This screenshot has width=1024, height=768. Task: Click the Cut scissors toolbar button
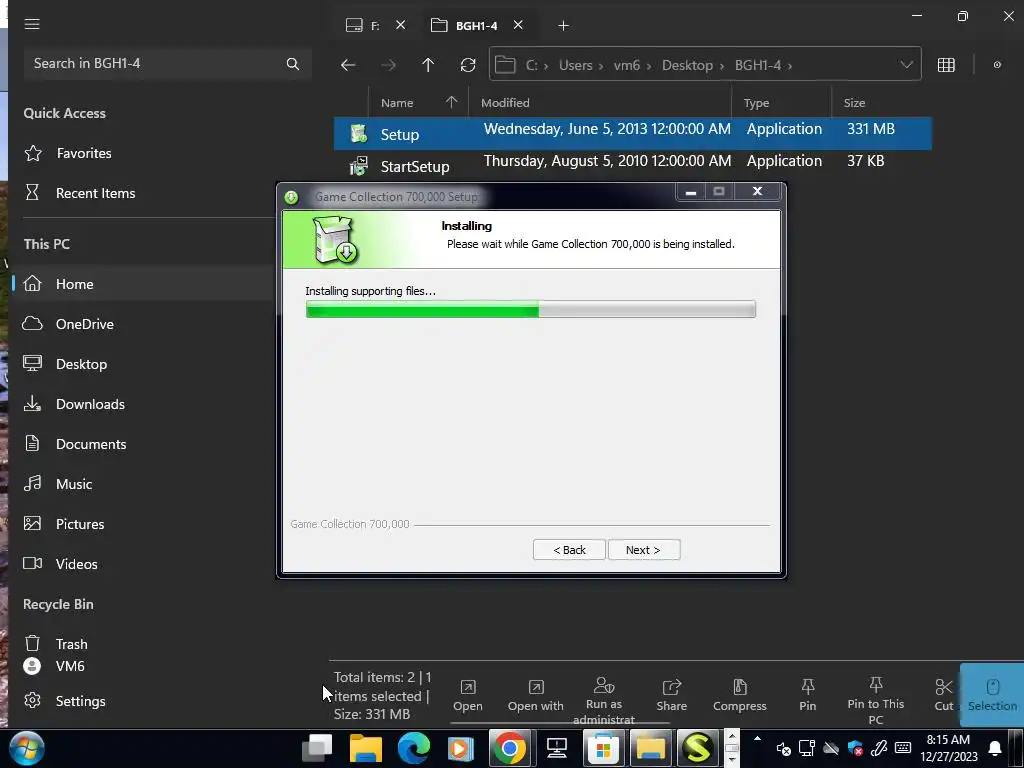click(944, 696)
